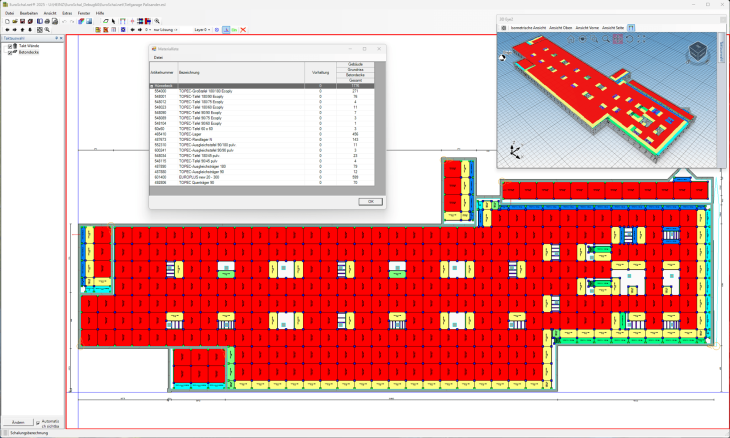Click the Ändern button in left panel

17,422
